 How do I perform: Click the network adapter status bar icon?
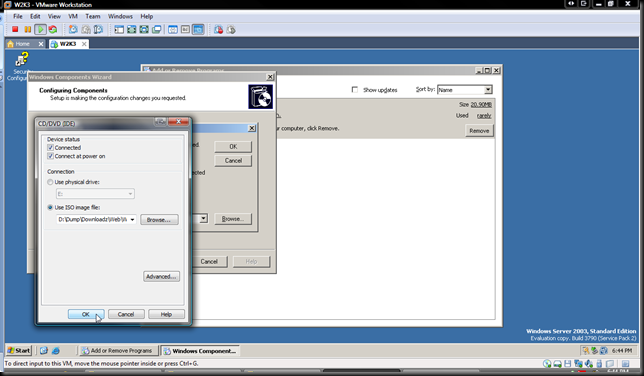pos(578,364)
